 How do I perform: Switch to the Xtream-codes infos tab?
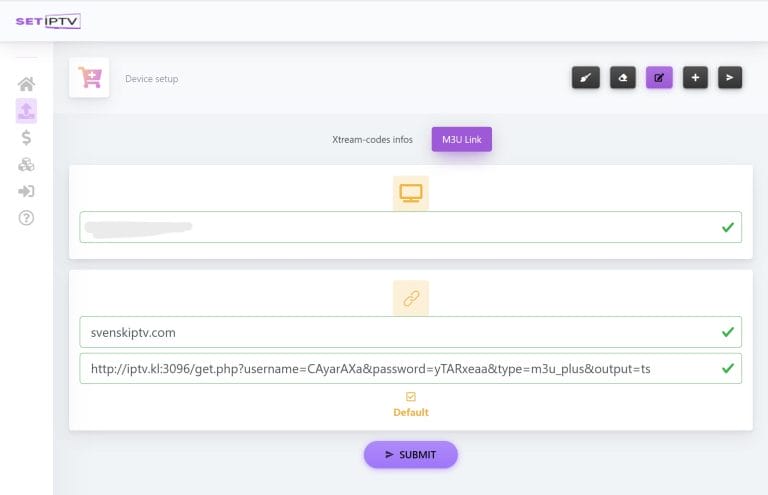372,140
